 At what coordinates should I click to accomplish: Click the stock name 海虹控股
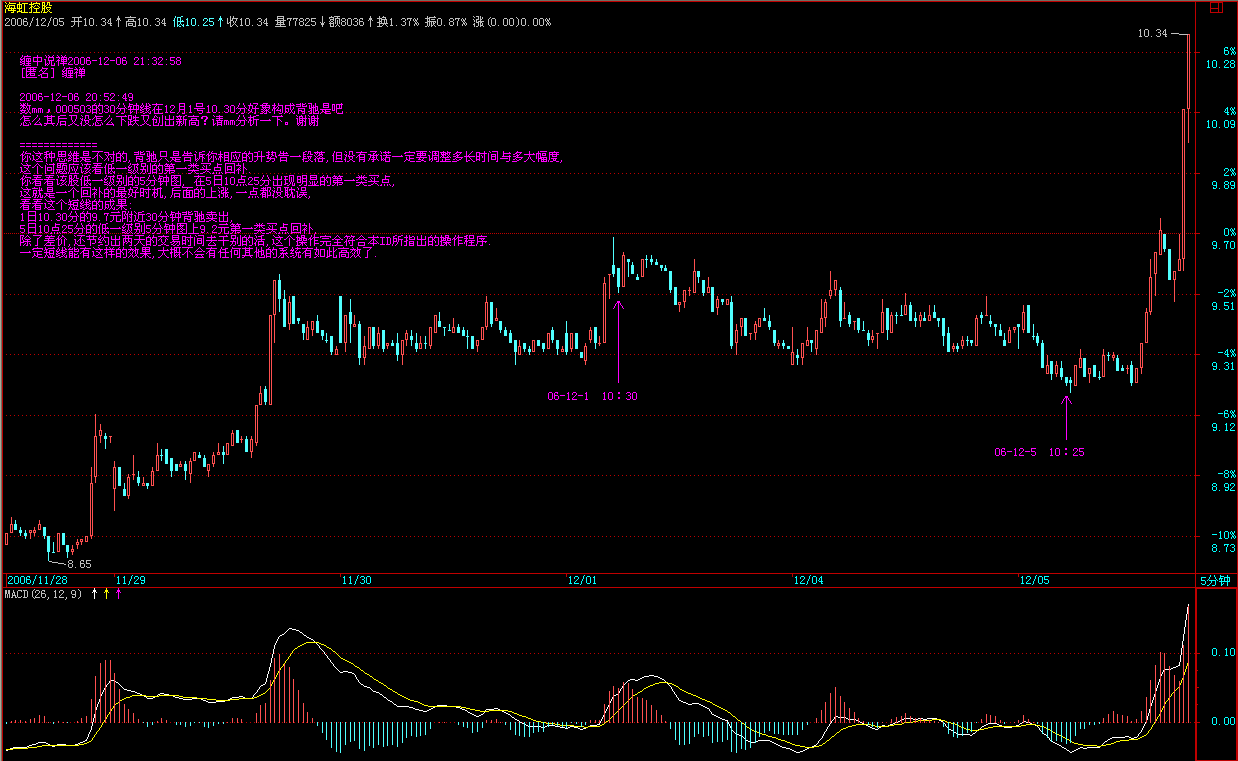tap(28, 8)
